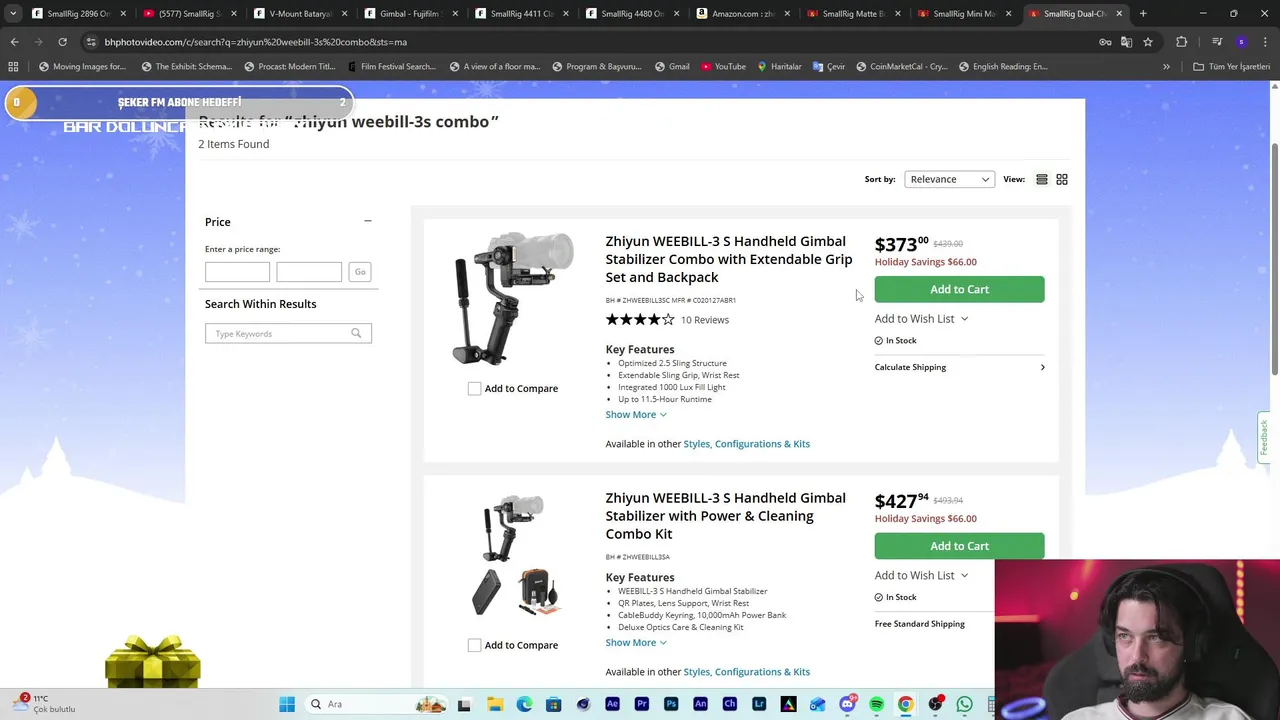Open Gmail bookmark in bookmarks bar
Image resolution: width=1280 pixels, height=720 pixels.
click(672, 66)
